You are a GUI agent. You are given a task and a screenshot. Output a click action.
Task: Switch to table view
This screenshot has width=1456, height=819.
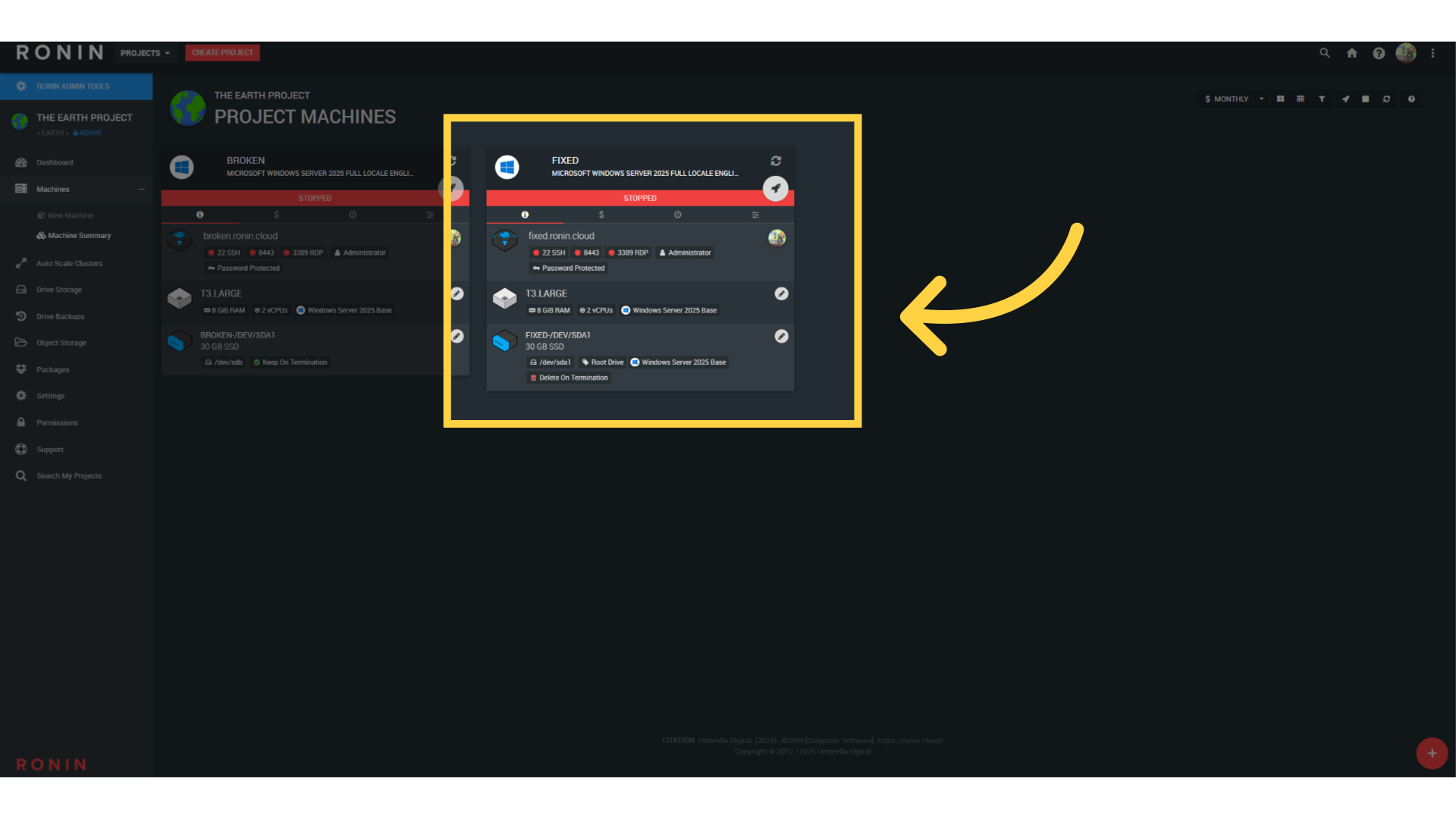coord(1301,99)
